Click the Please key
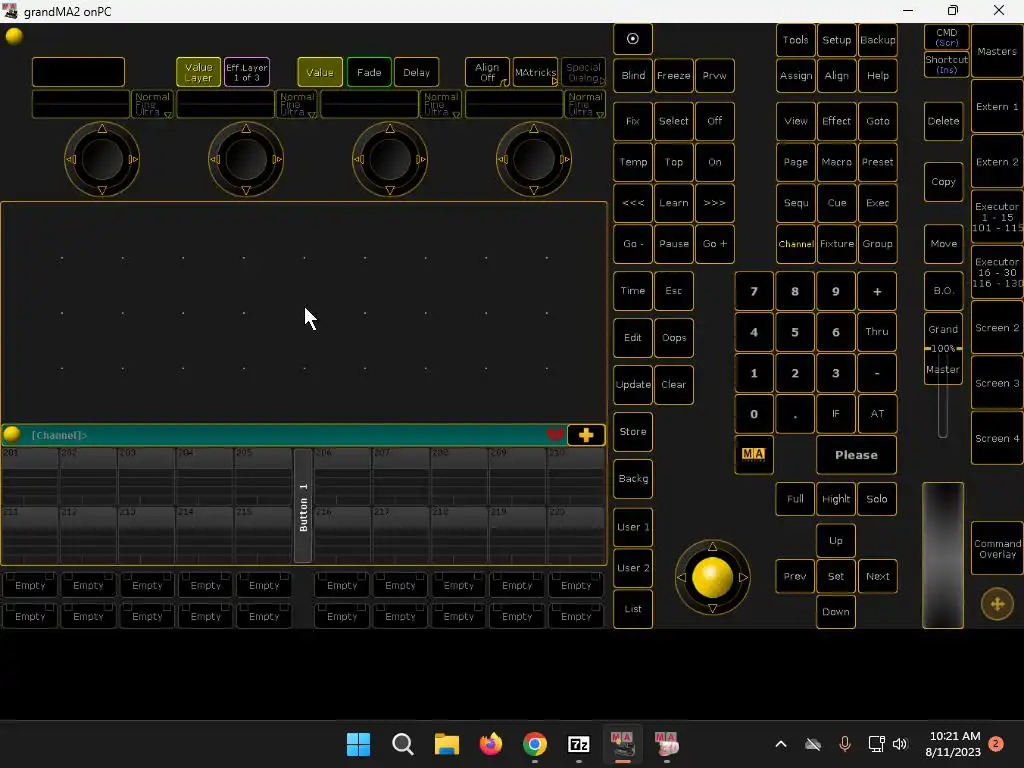The width and height of the screenshot is (1024, 768). tap(856, 455)
